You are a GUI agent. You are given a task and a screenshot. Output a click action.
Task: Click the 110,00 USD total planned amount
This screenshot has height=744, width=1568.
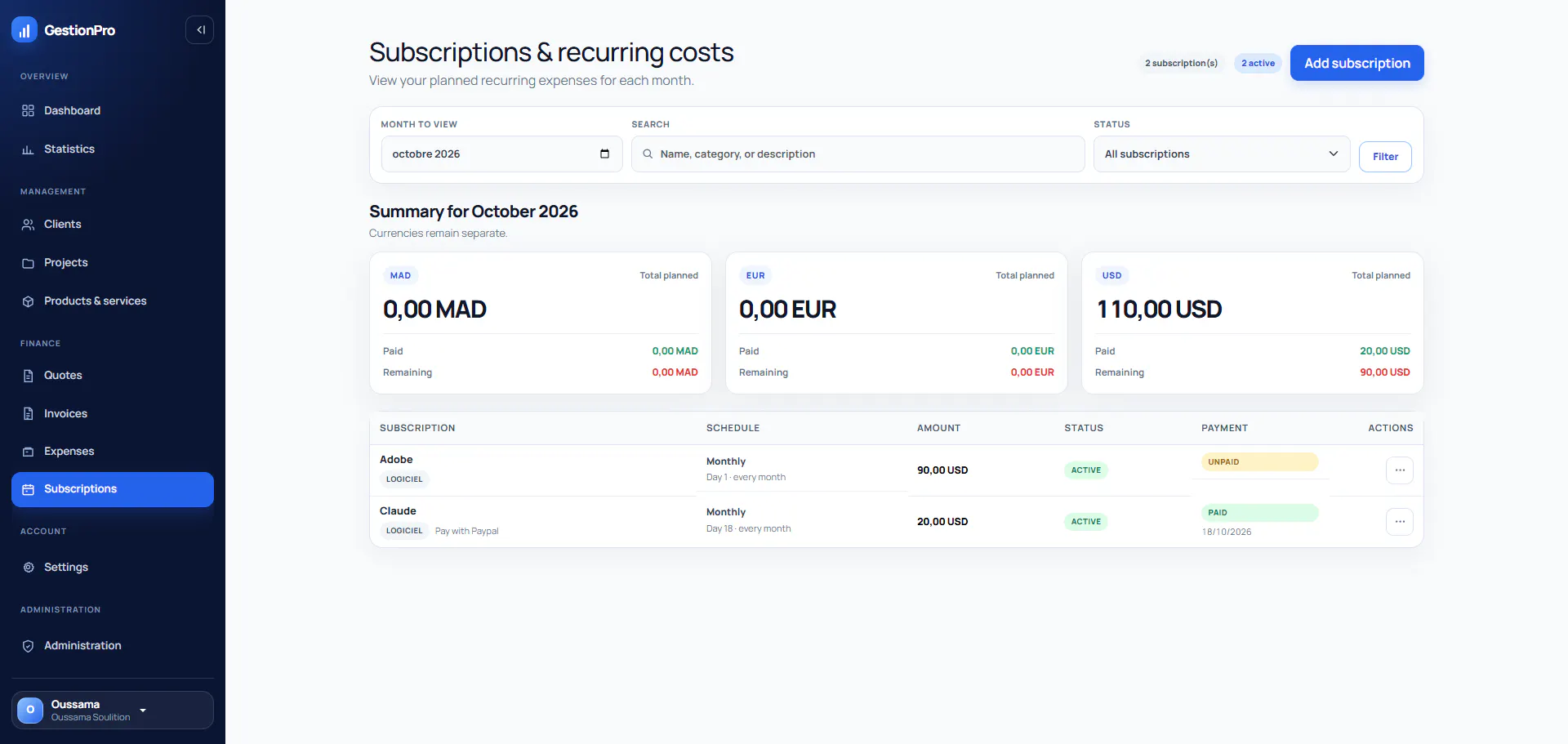point(1159,310)
